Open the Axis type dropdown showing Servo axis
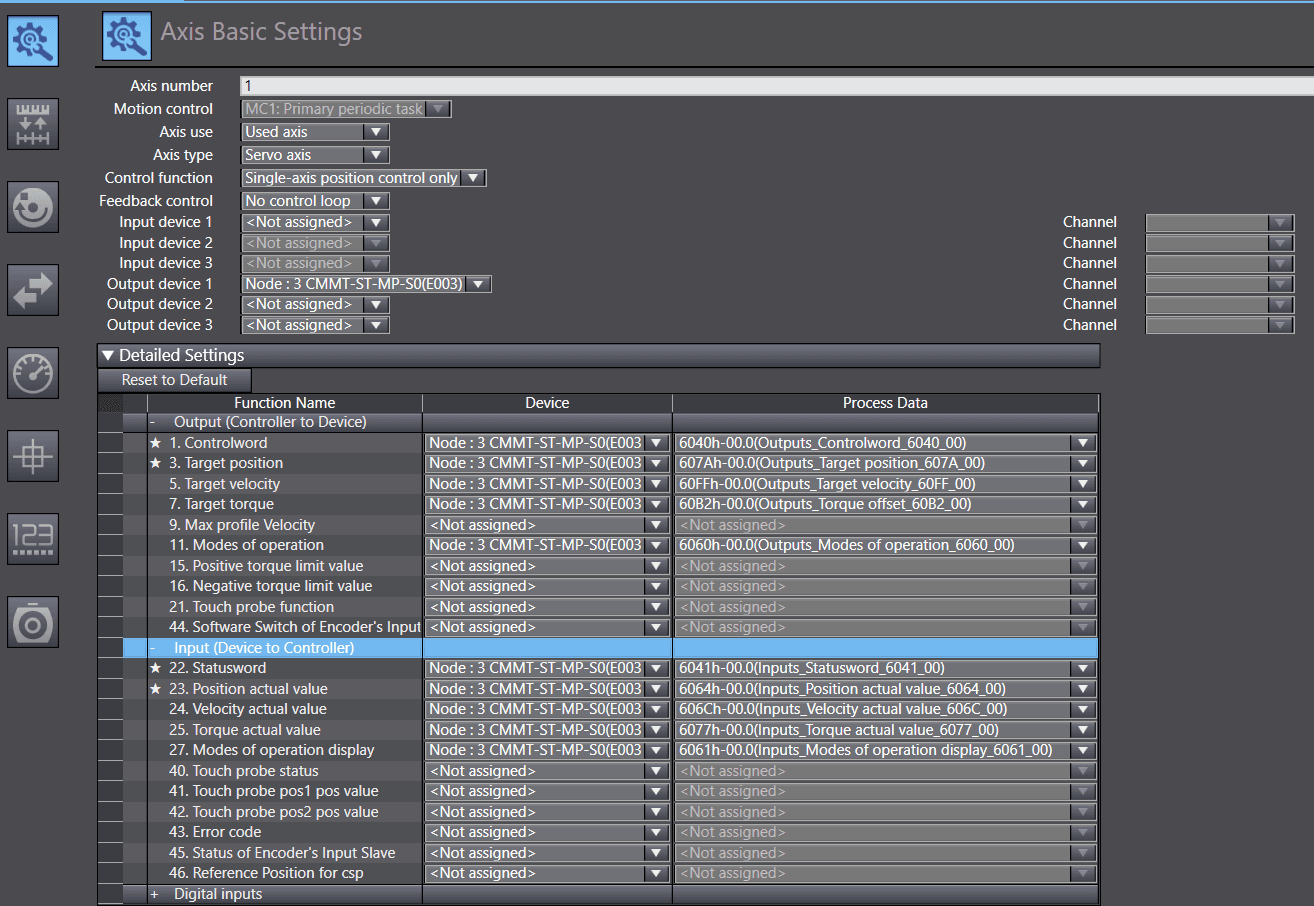The width and height of the screenshot is (1314, 906). pyautogui.click(x=377, y=154)
